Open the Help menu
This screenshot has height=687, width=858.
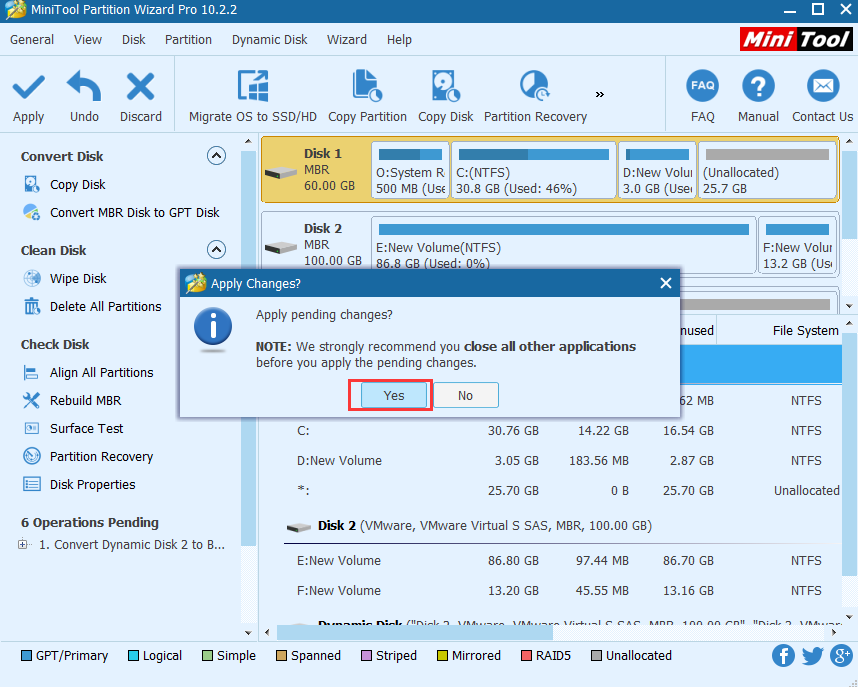[399, 39]
